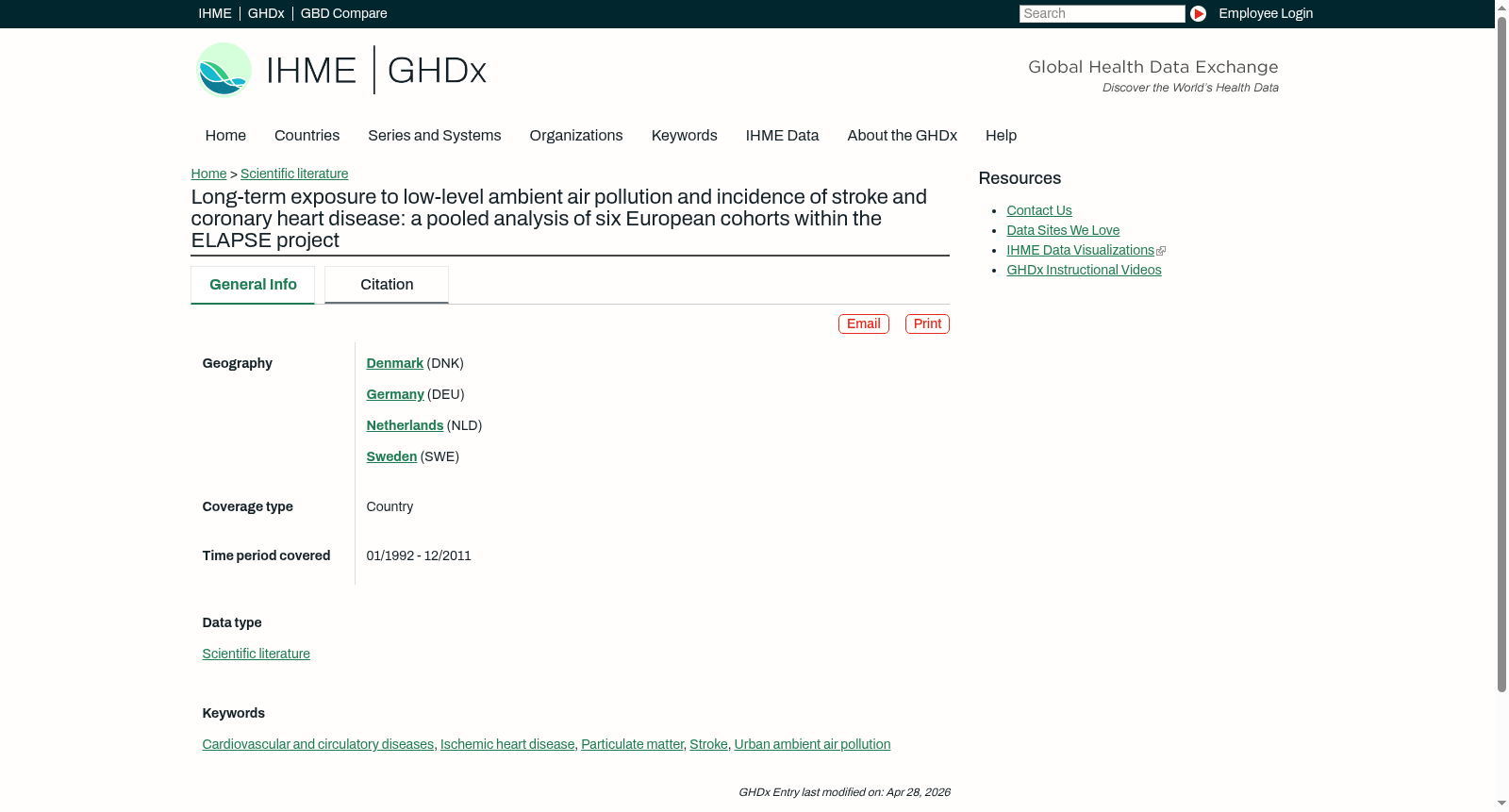Click the time period value 01/1992 - 12/2011
This screenshot has width=1509, height=812.
pyautogui.click(x=419, y=555)
